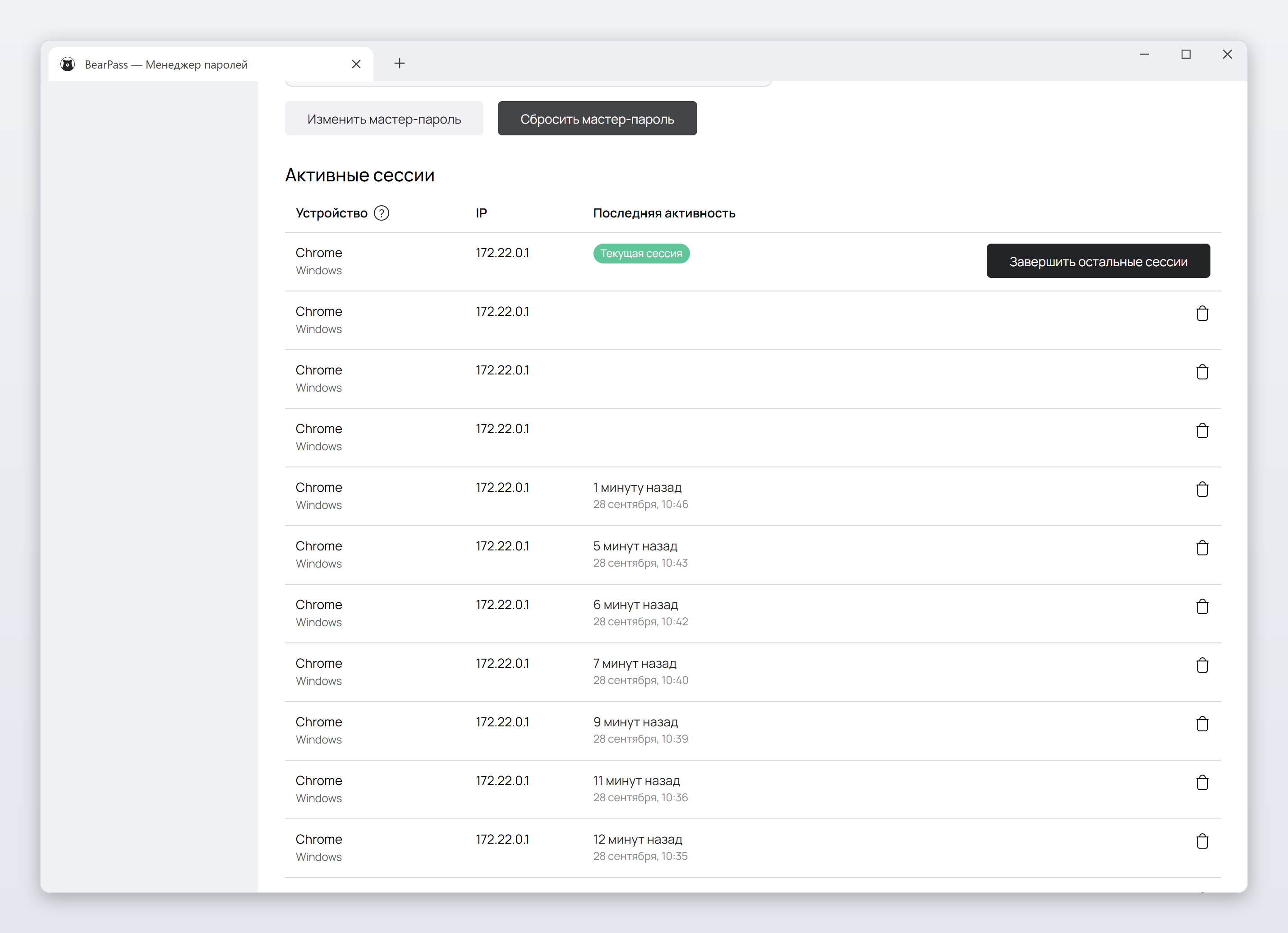The image size is (1288, 933).
Task: Click the IP column header
Action: click(x=481, y=213)
